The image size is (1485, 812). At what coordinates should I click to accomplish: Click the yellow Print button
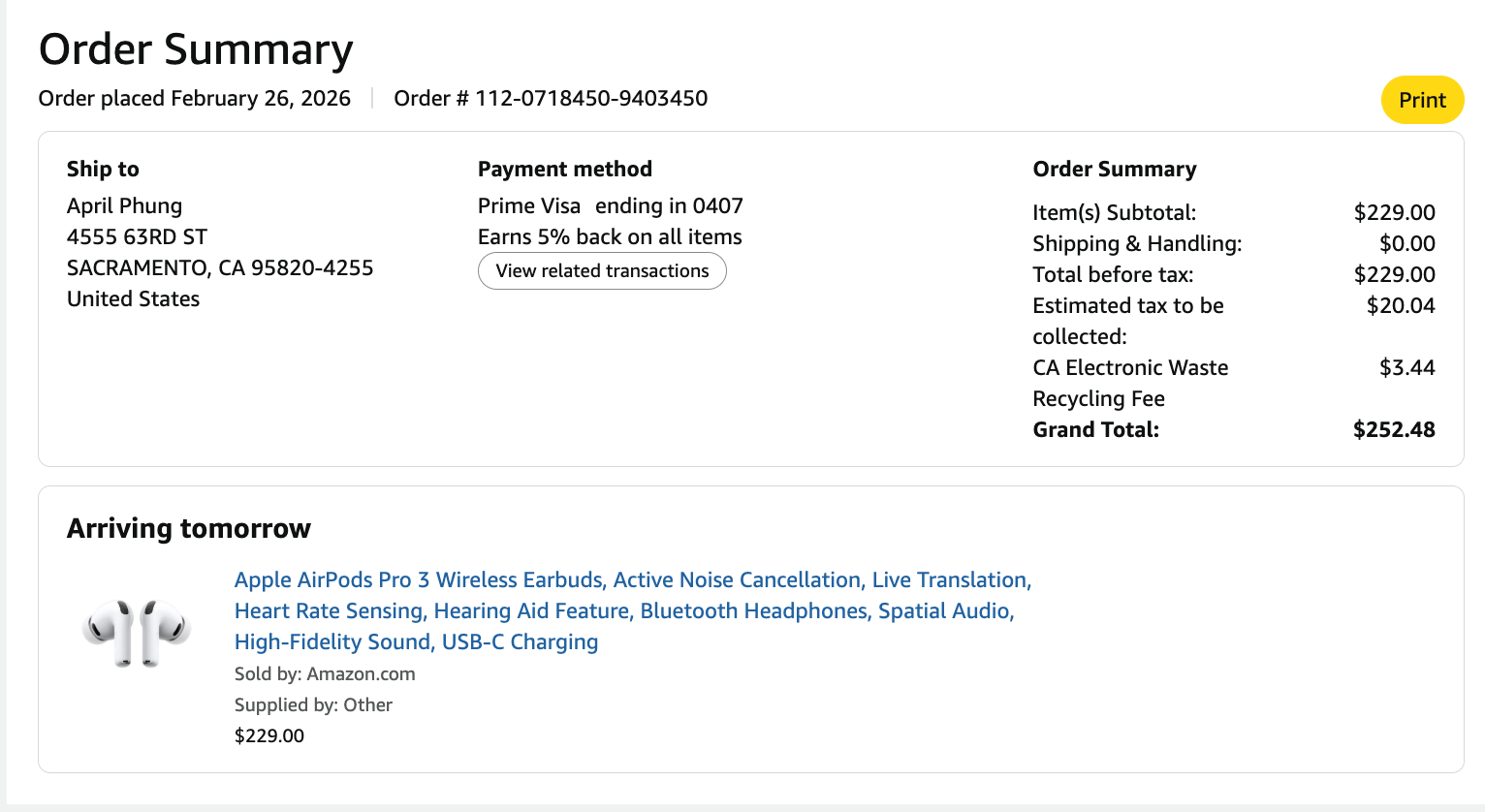(x=1422, y=100)
